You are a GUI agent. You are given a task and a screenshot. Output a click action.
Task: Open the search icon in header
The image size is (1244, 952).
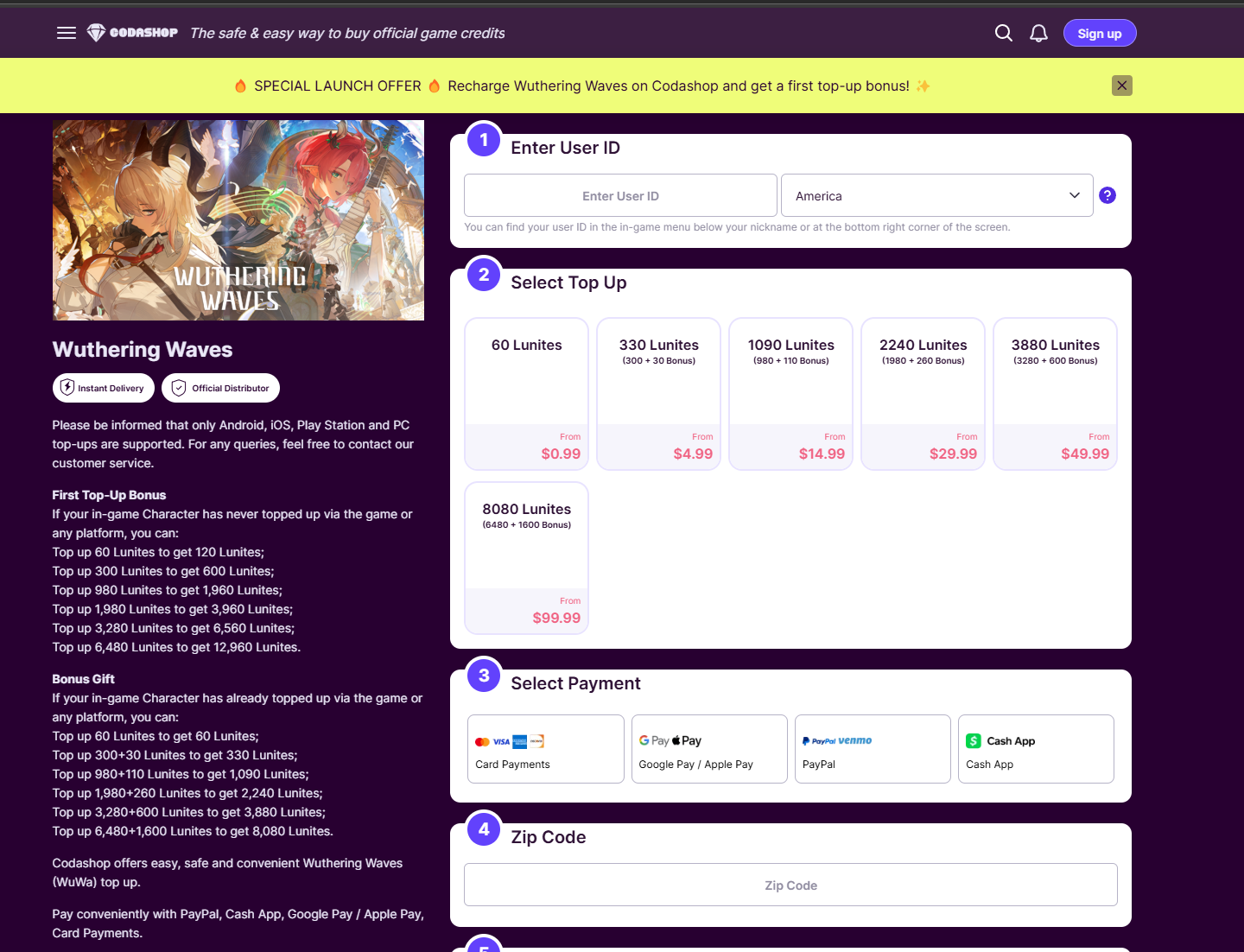click(x=1003, y=33)
